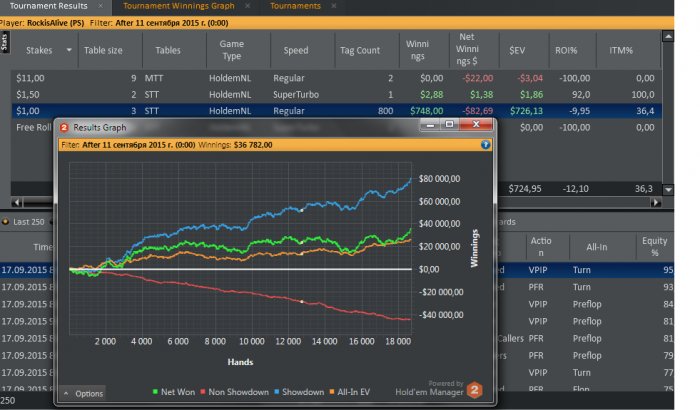Open the Tournament Results tab
The image size is (700, 410).
[48, 6]
